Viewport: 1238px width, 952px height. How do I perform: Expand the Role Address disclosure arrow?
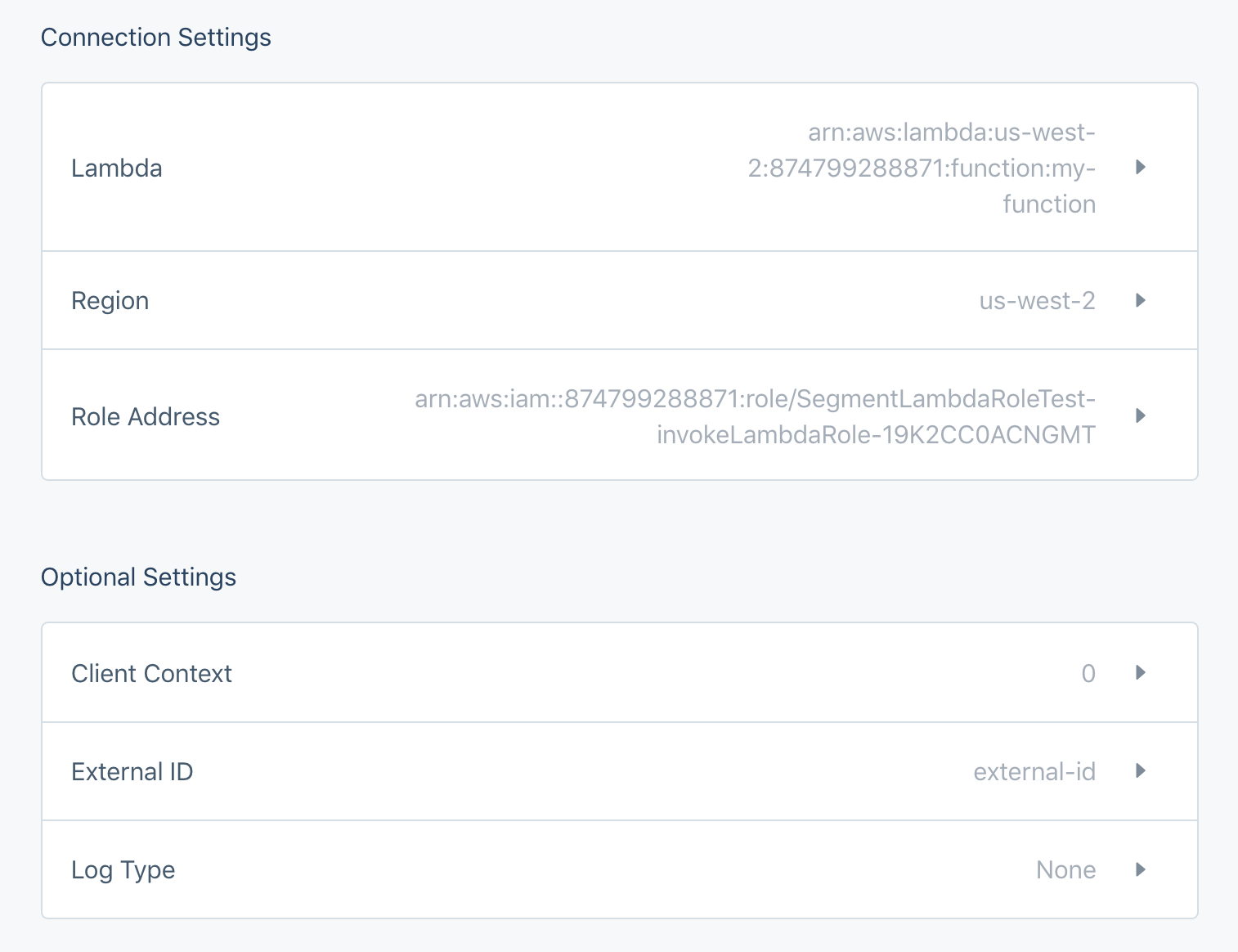1139,415
